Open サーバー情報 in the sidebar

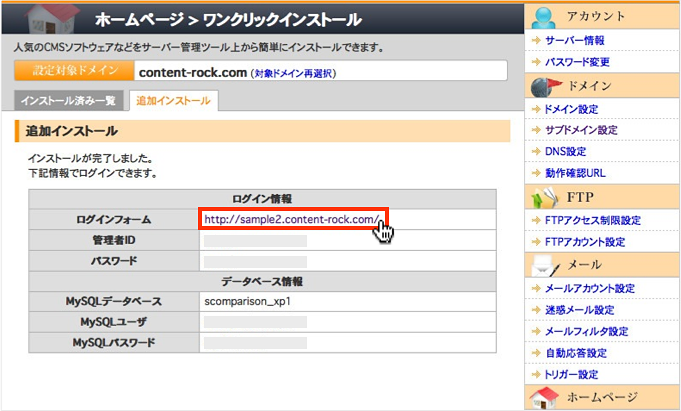point(575,40)
